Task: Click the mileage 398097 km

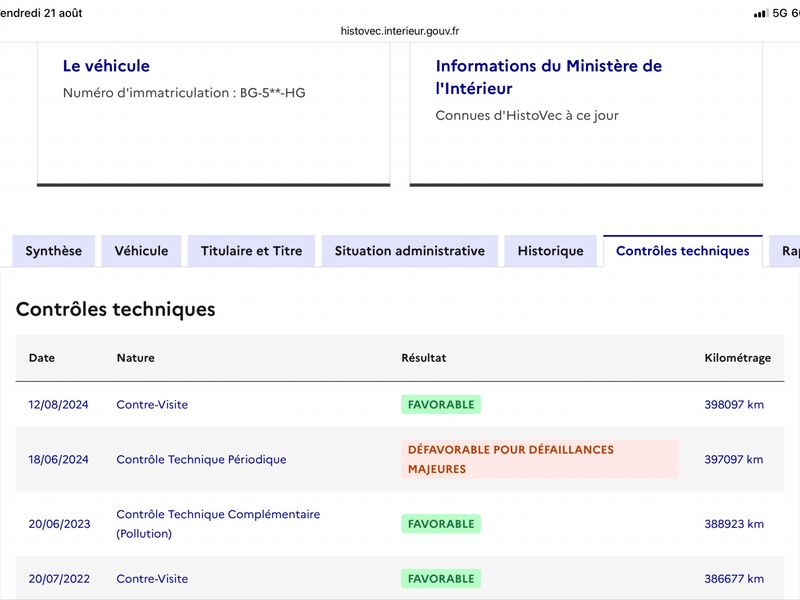Action: pyautogui.click(x=734, y=405)
